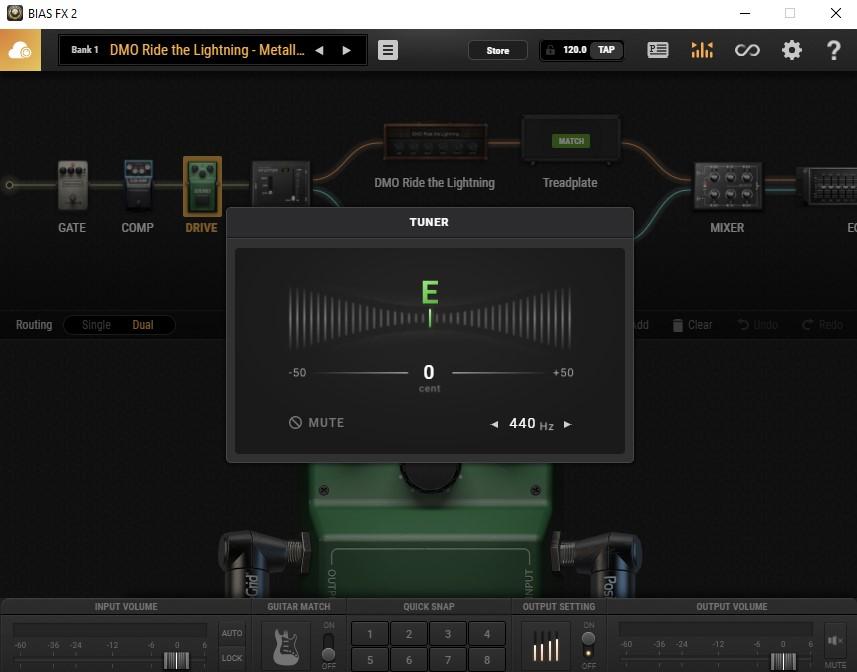Select the splitter module in signal chain

281,183
